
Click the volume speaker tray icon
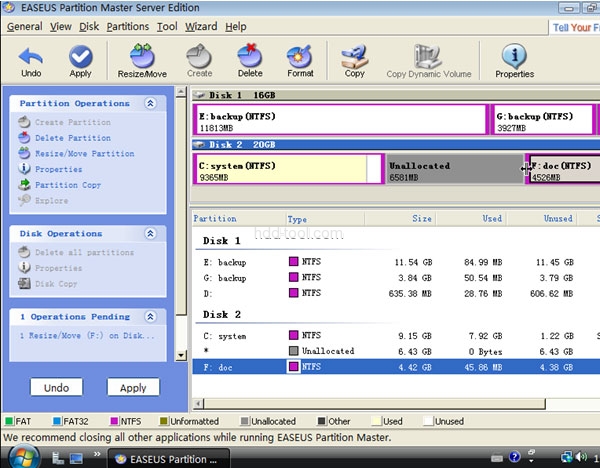(x=581, y=457)
